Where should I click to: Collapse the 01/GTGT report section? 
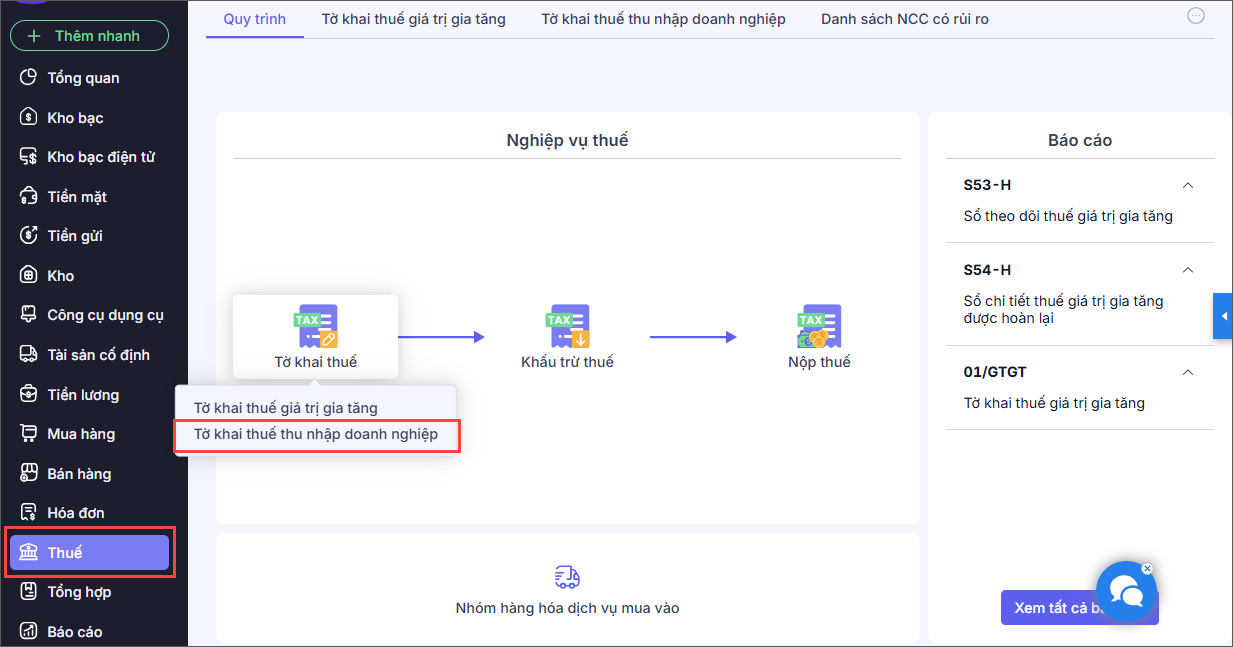(x=1188, y=372)
